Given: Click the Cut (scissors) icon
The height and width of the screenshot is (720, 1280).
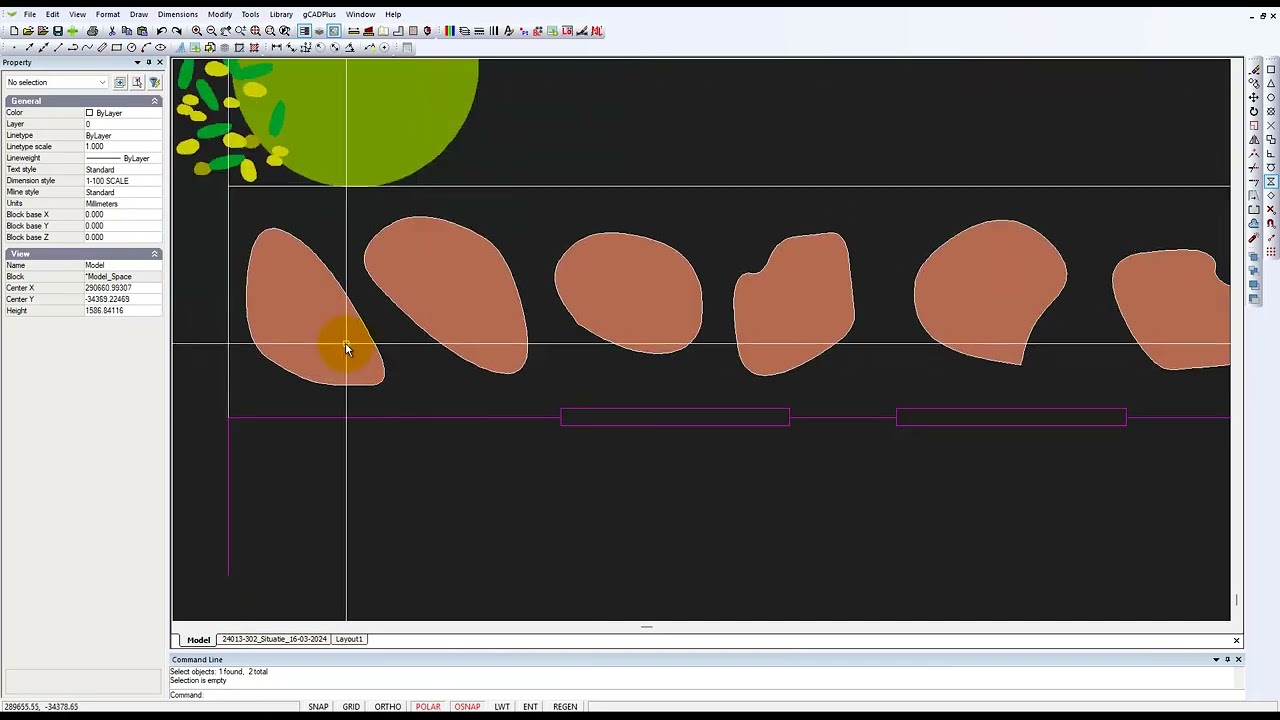Looking at the screenshot, I should (x=112, y=31).
